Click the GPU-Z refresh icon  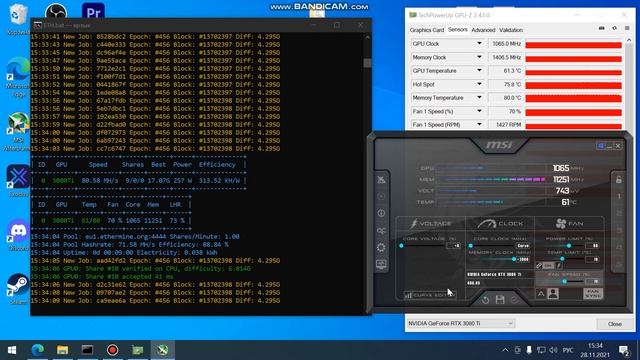click(x=614, y=28)
